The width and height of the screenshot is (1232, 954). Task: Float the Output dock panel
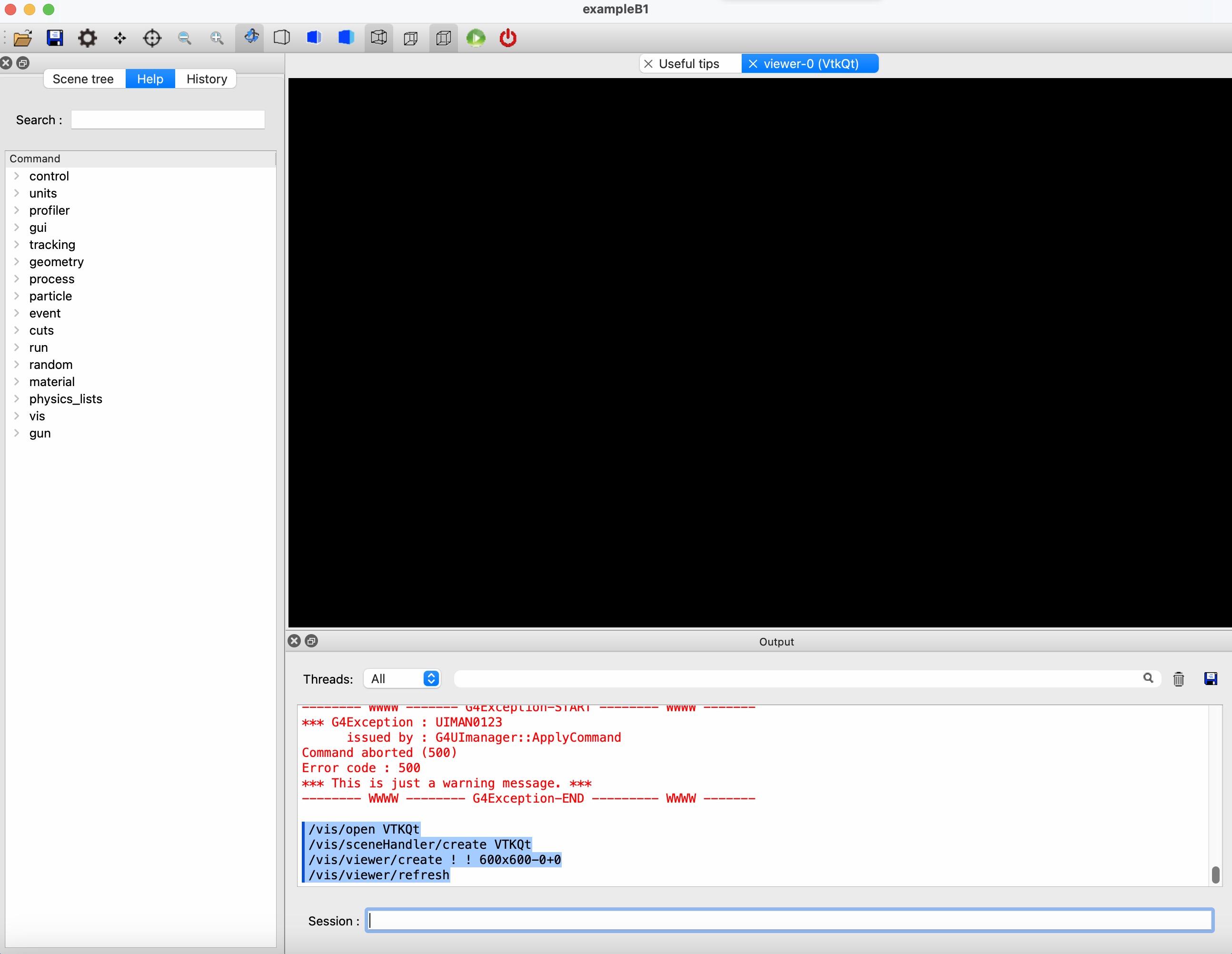click(311, 641)
